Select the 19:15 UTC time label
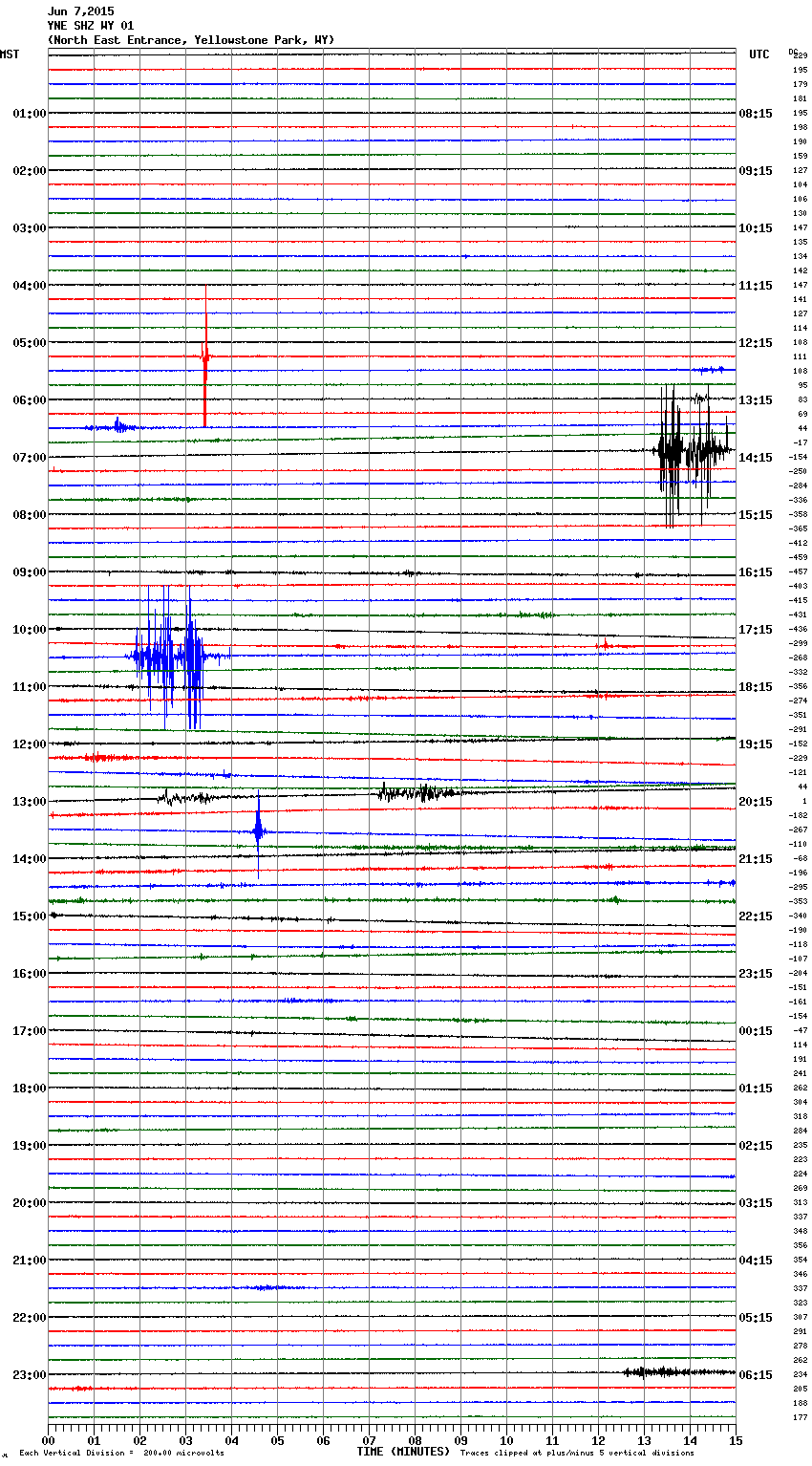The height and width of the screenshot is (1466, 812). 756,744
